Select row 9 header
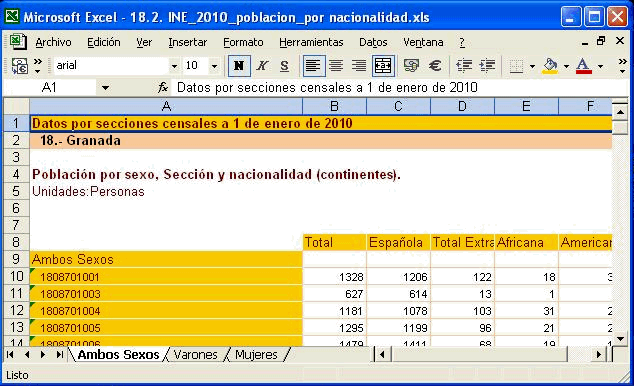 (x=16, y=259)
